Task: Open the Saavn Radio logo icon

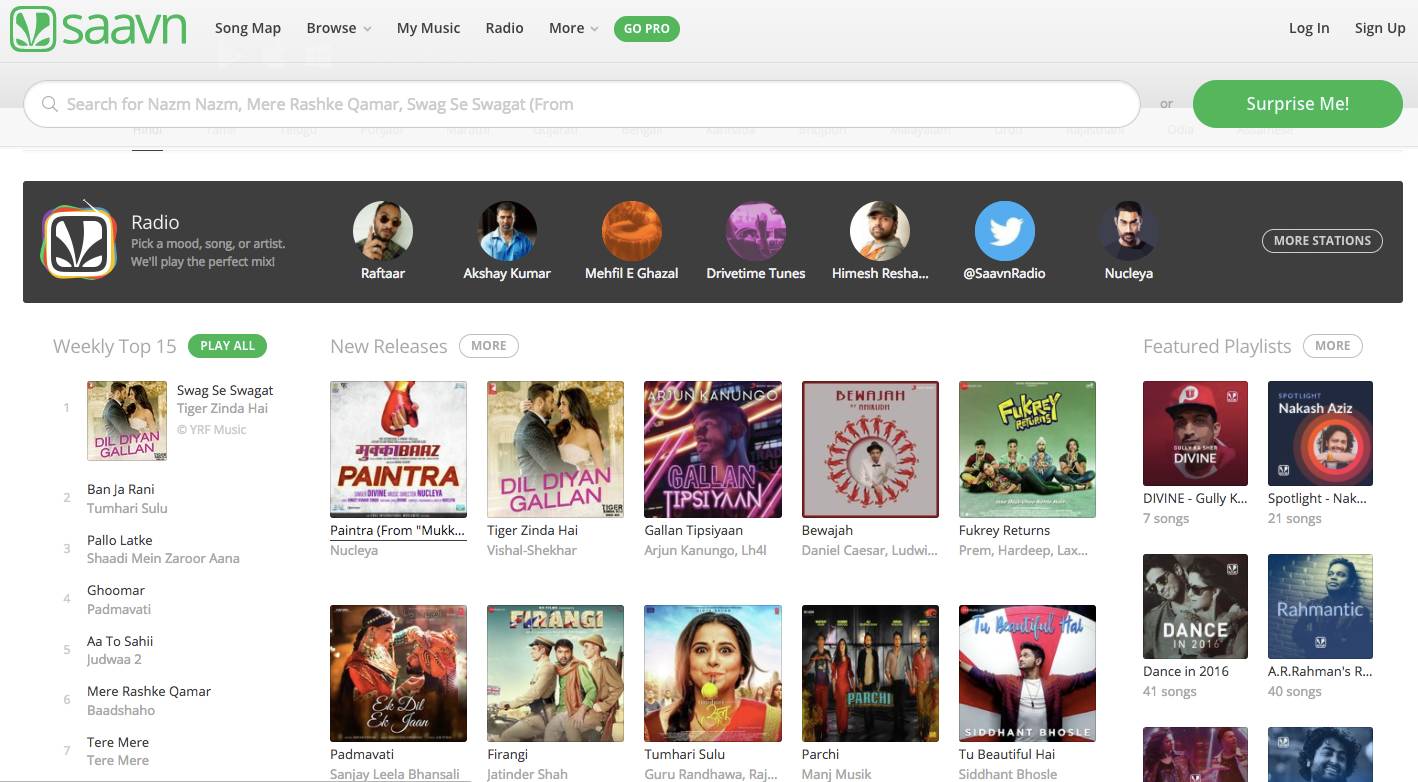Action: 79,240
